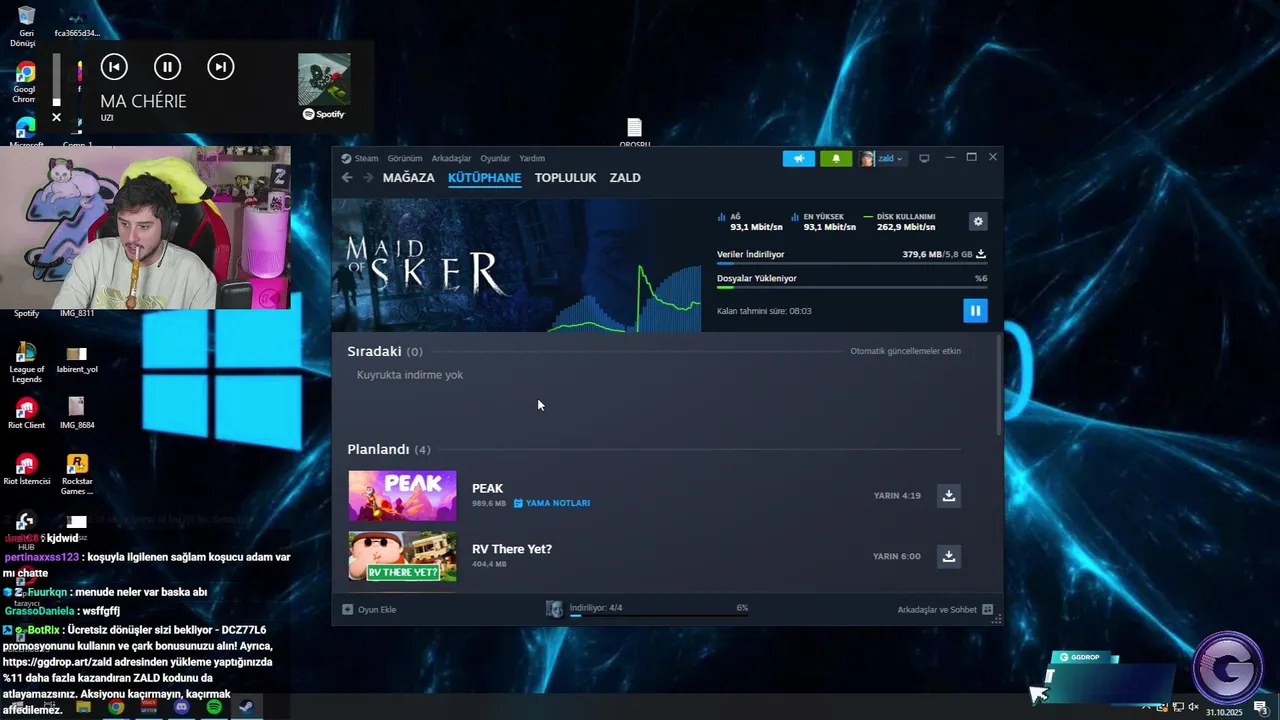
Task: Start PEAK download now
Action: click(x=949, y=495)
